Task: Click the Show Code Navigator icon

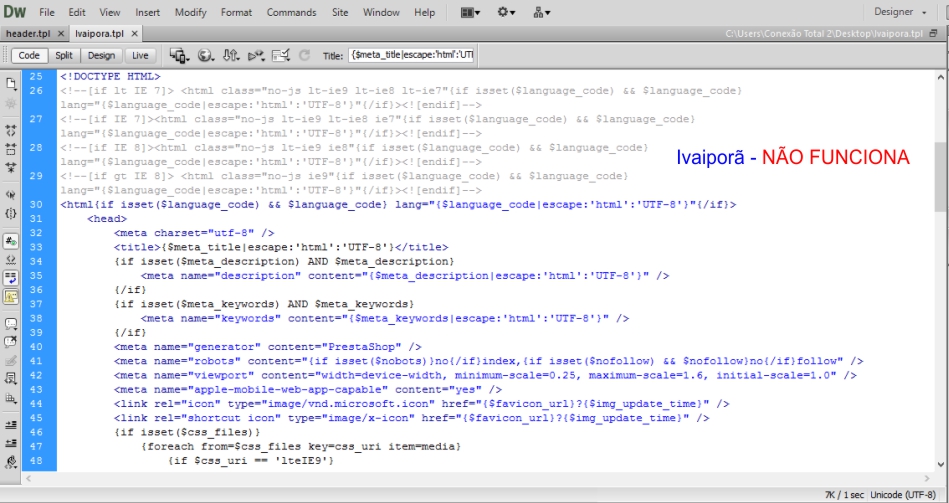Action: click(10, 103)
